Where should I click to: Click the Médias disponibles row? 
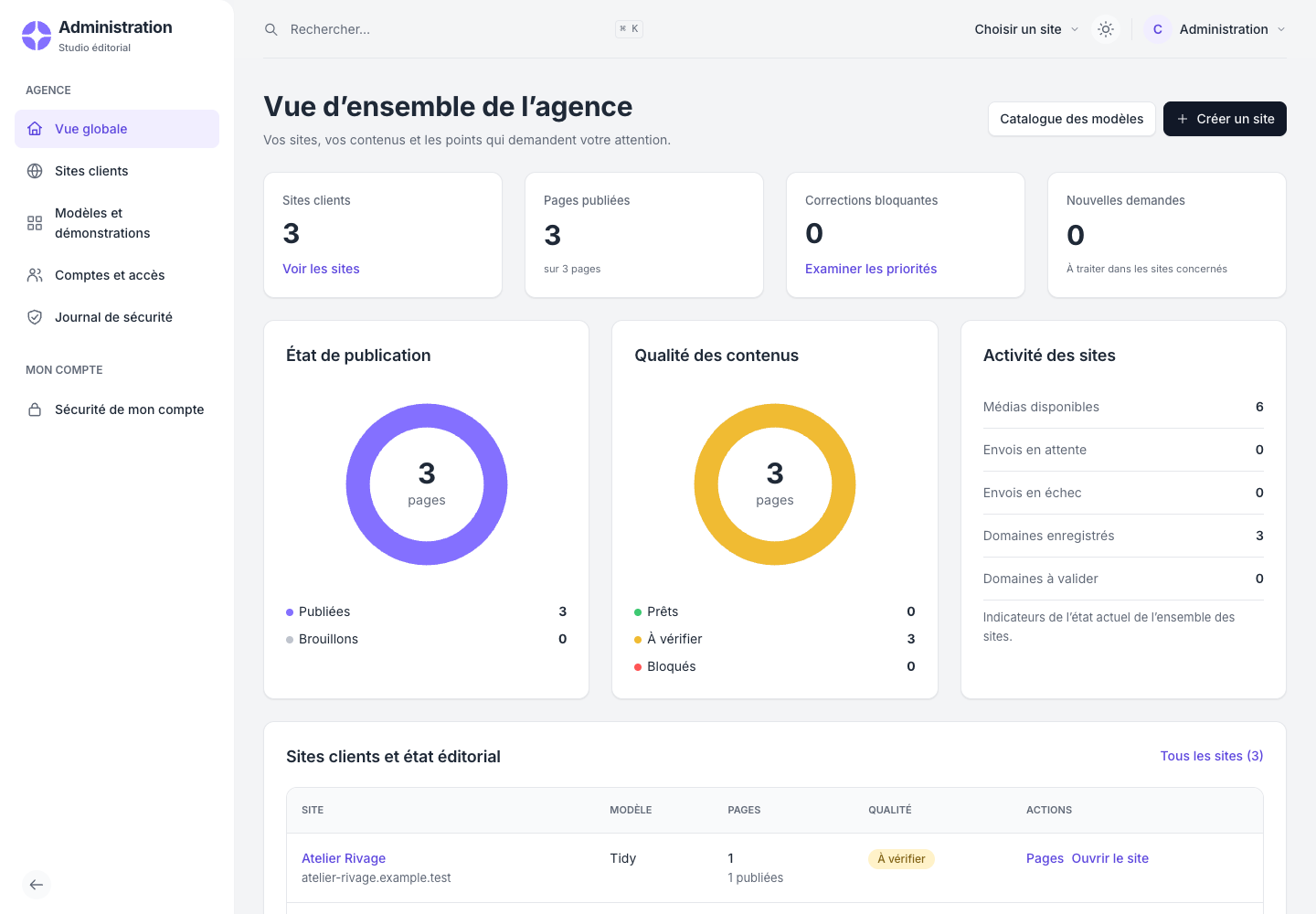point(1123,407)
